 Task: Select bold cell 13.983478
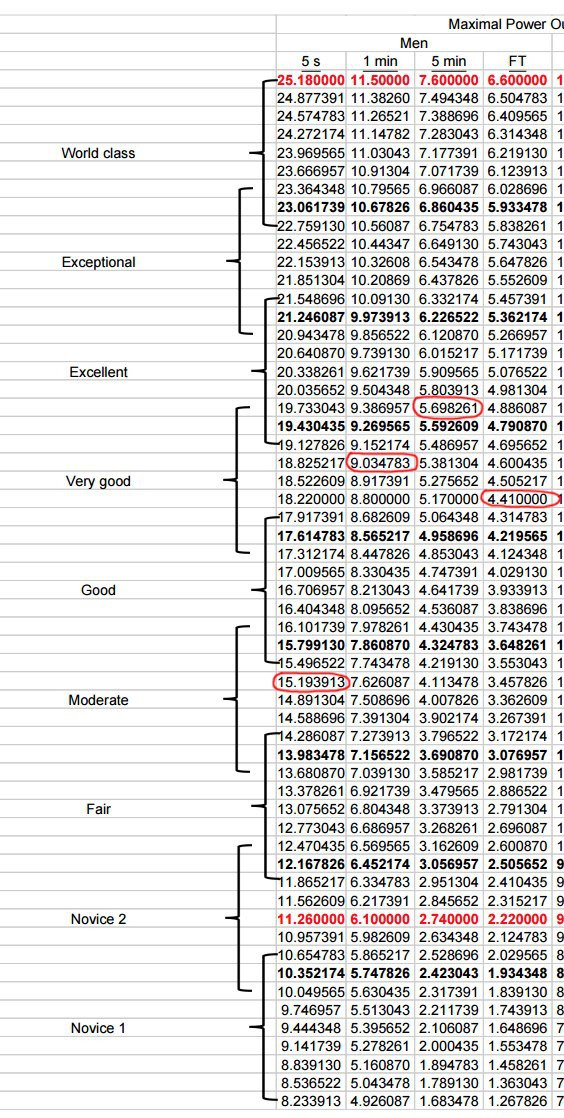(311, 754)
